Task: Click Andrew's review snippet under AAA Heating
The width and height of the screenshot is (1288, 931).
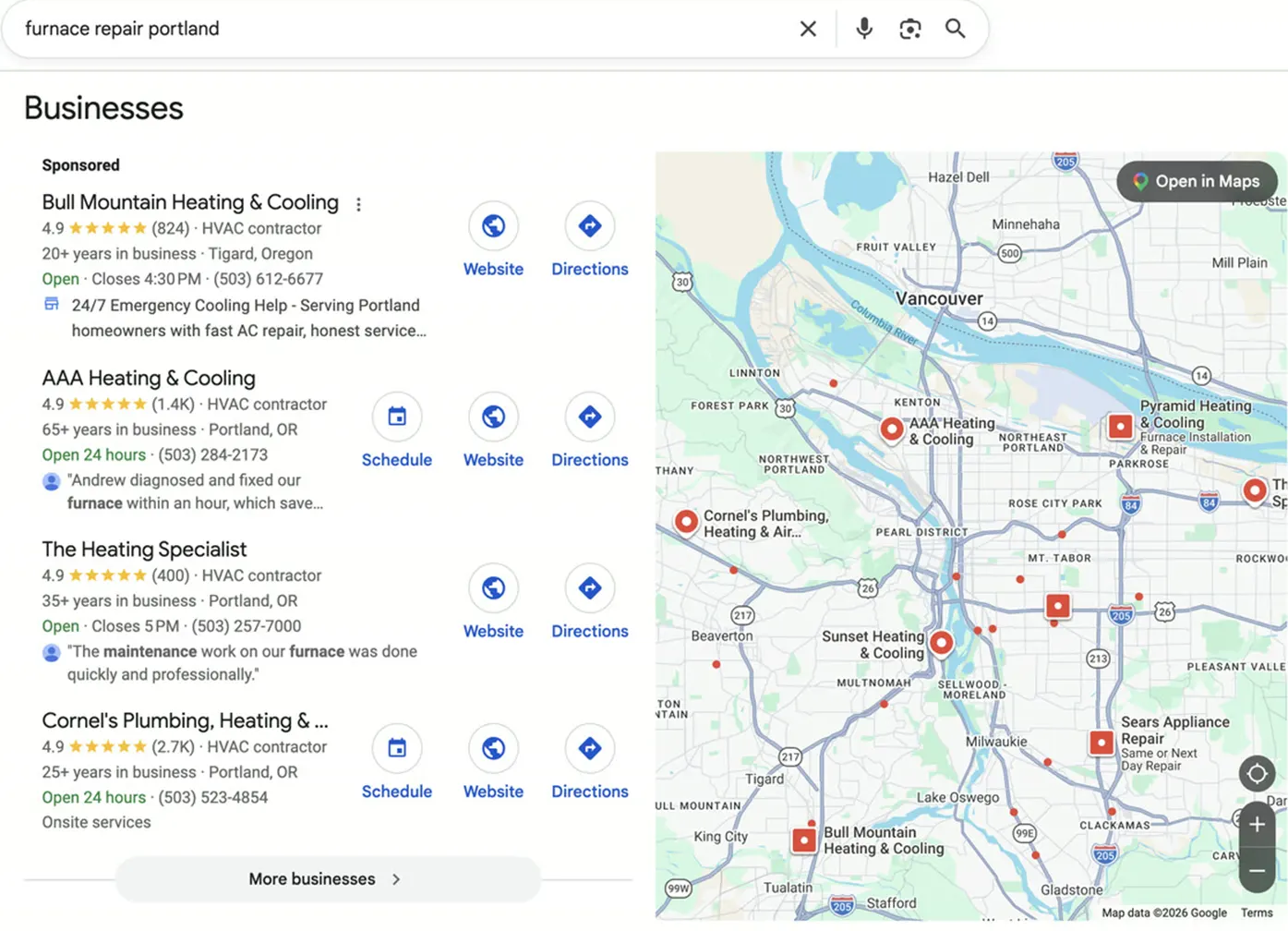Action: click(x=195, y=491)
